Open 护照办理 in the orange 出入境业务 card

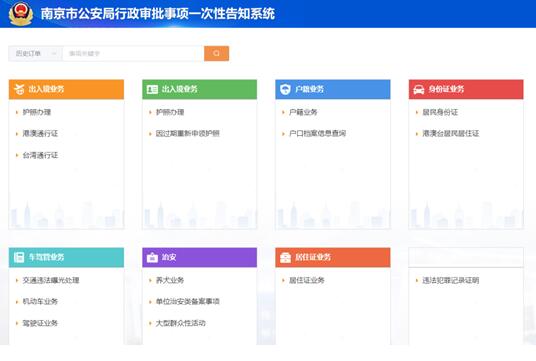[37, 112]
